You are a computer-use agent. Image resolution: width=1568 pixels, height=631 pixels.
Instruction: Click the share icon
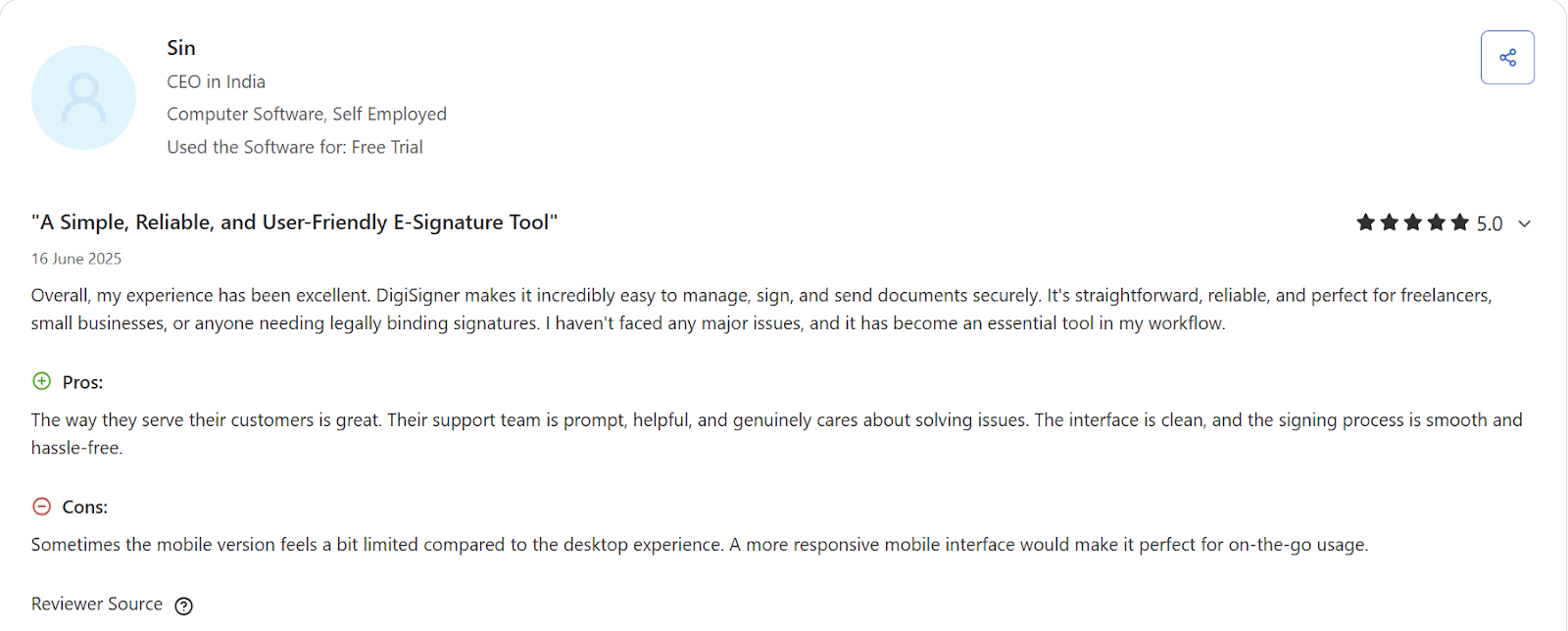[1506, 57]
